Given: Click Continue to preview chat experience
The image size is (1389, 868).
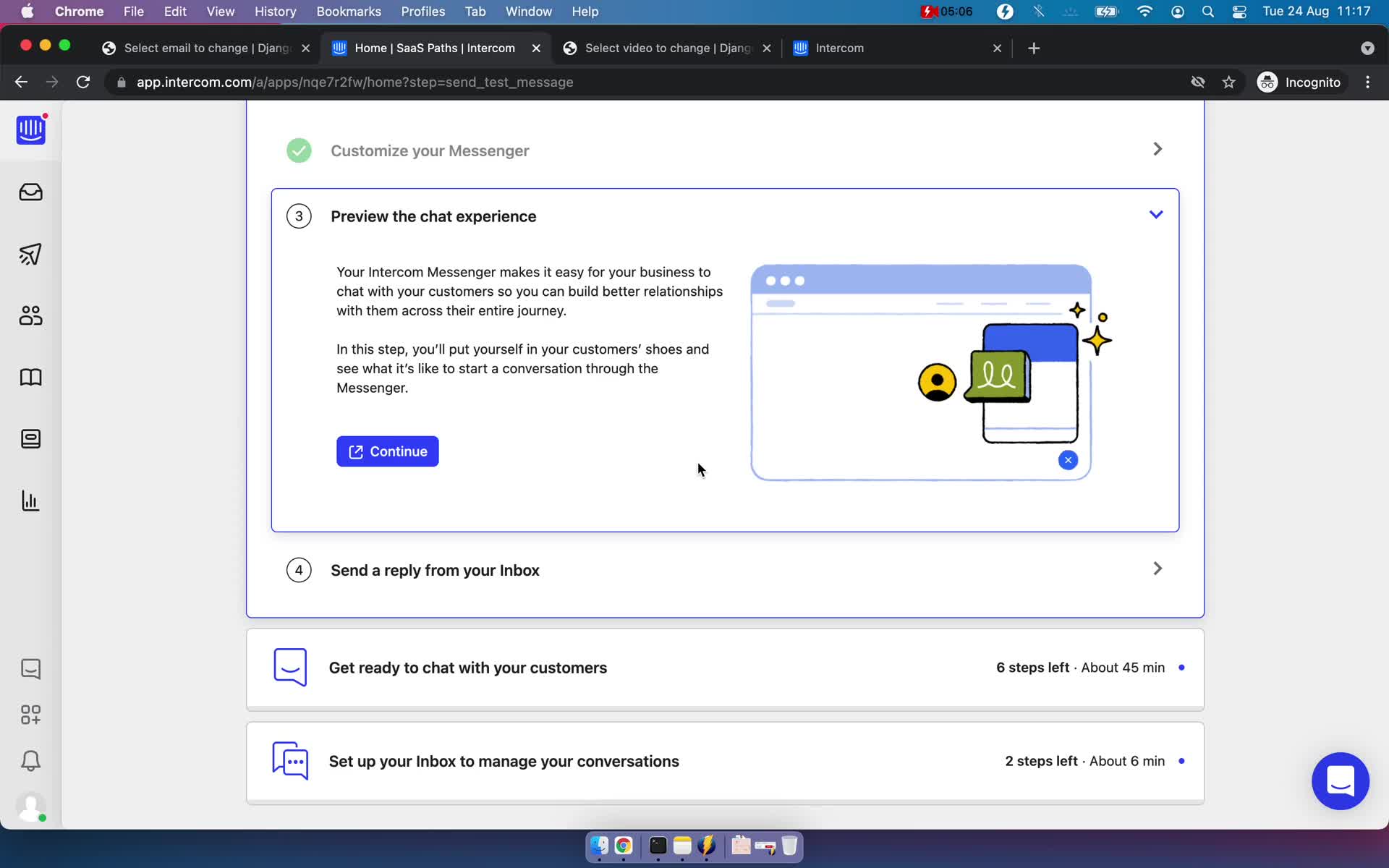Looking at the screenshot, I should point(388,451).
